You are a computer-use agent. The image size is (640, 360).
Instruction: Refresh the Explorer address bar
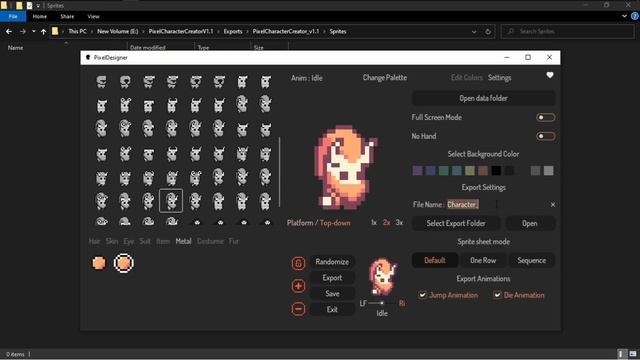(x=488, y=31)
